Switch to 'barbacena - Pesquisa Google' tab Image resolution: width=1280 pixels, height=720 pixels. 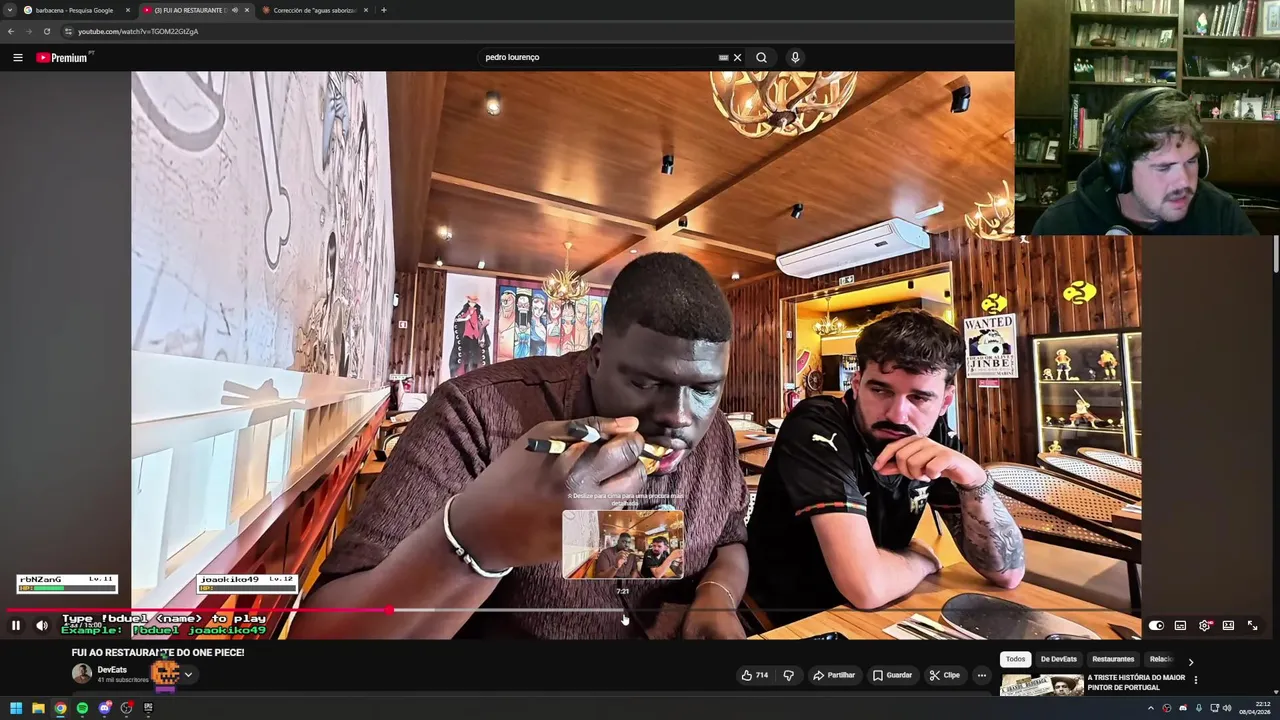[x=76, y=10]
